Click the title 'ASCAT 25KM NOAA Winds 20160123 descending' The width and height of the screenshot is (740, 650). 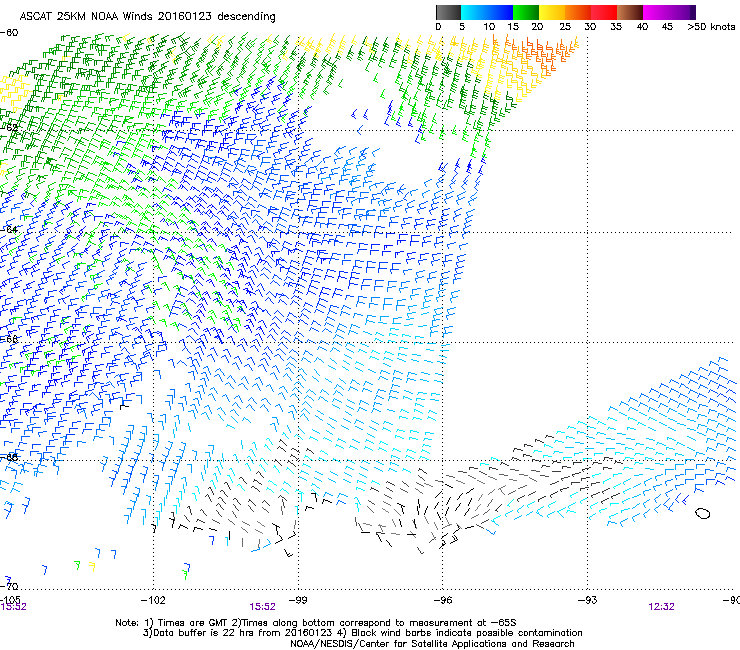coord(147,16)
